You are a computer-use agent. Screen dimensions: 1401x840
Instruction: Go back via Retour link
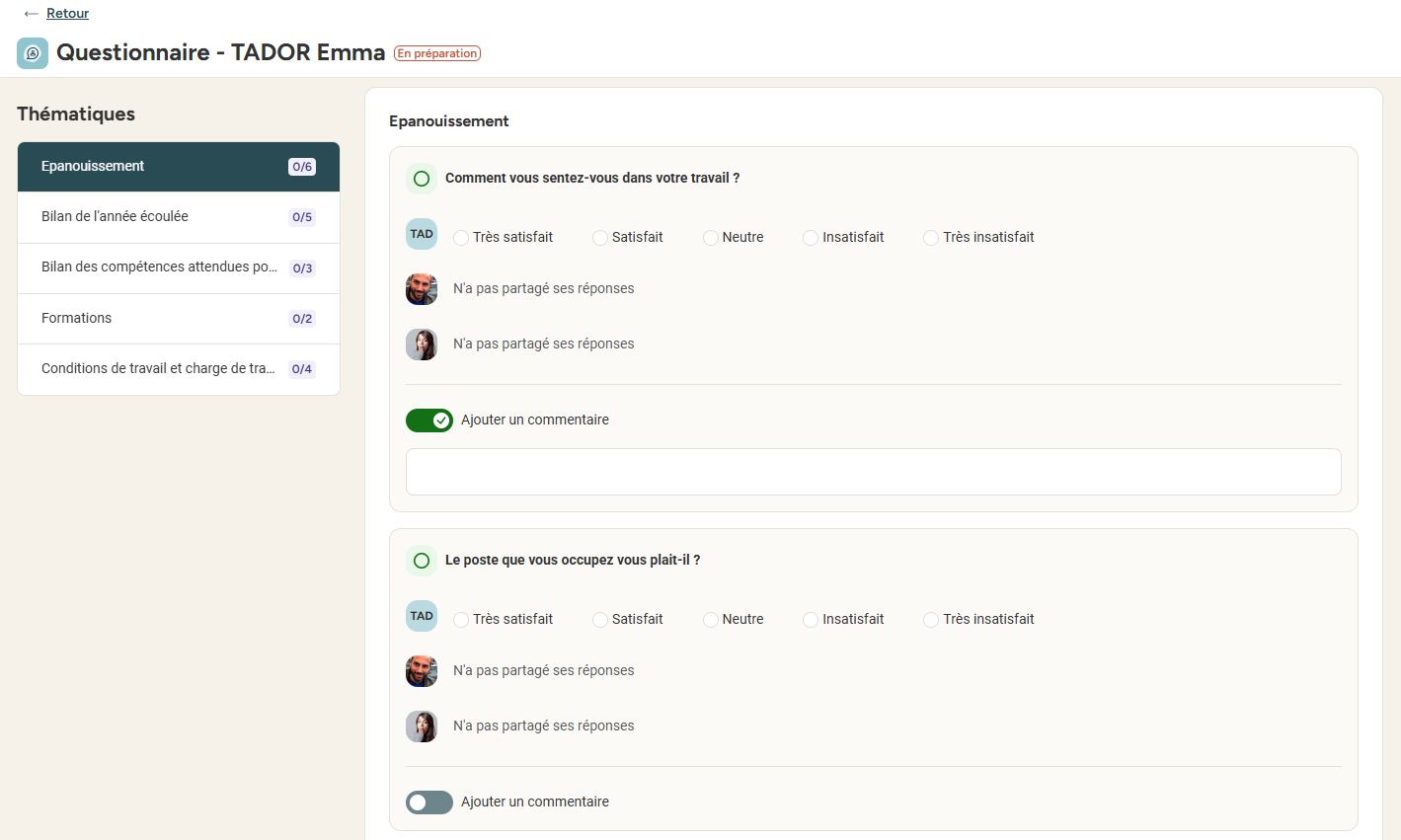pyautogui.click(x=67, y=14)
